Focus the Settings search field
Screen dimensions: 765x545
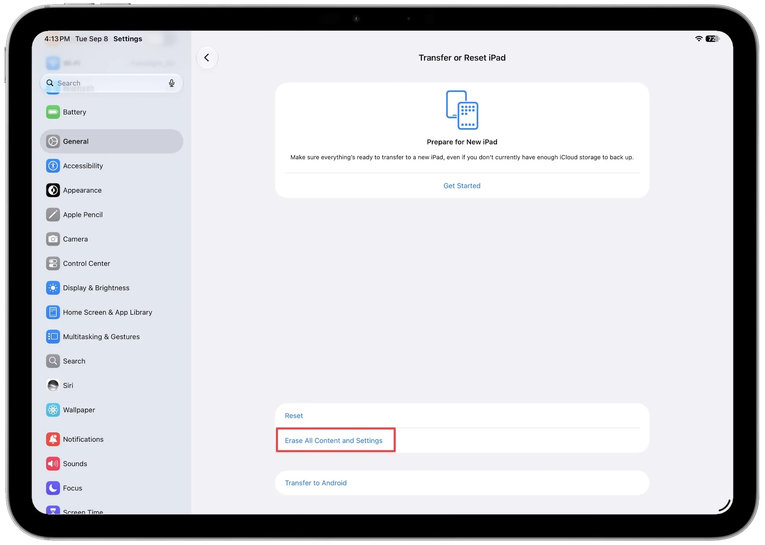click(x=111, y=83)
